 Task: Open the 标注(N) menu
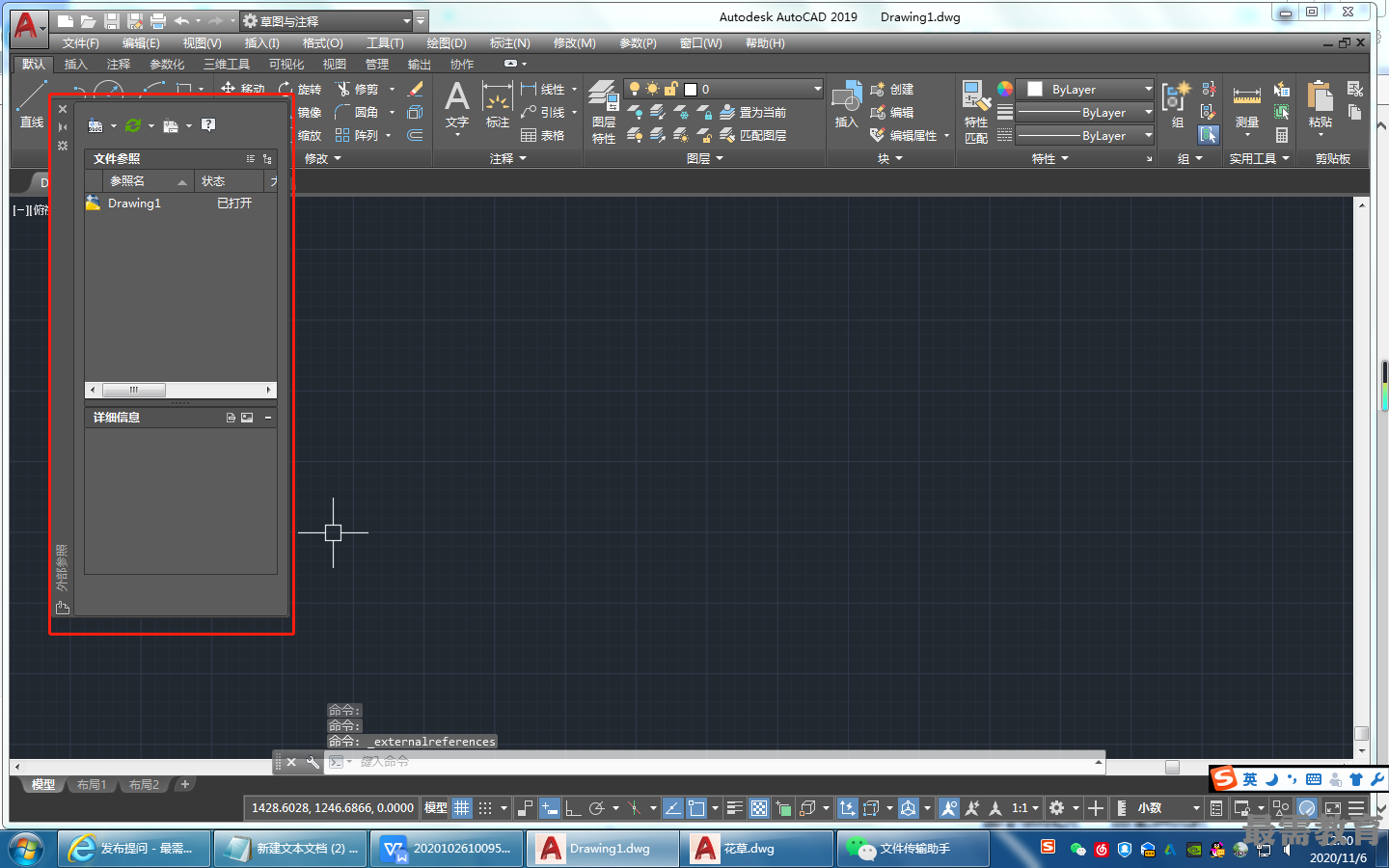[x=509, y=43]
